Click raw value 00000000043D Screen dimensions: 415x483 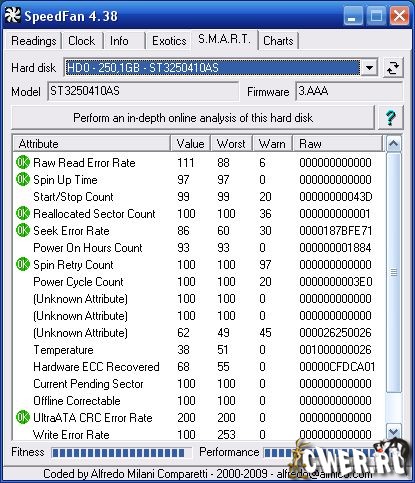[336, 196]
